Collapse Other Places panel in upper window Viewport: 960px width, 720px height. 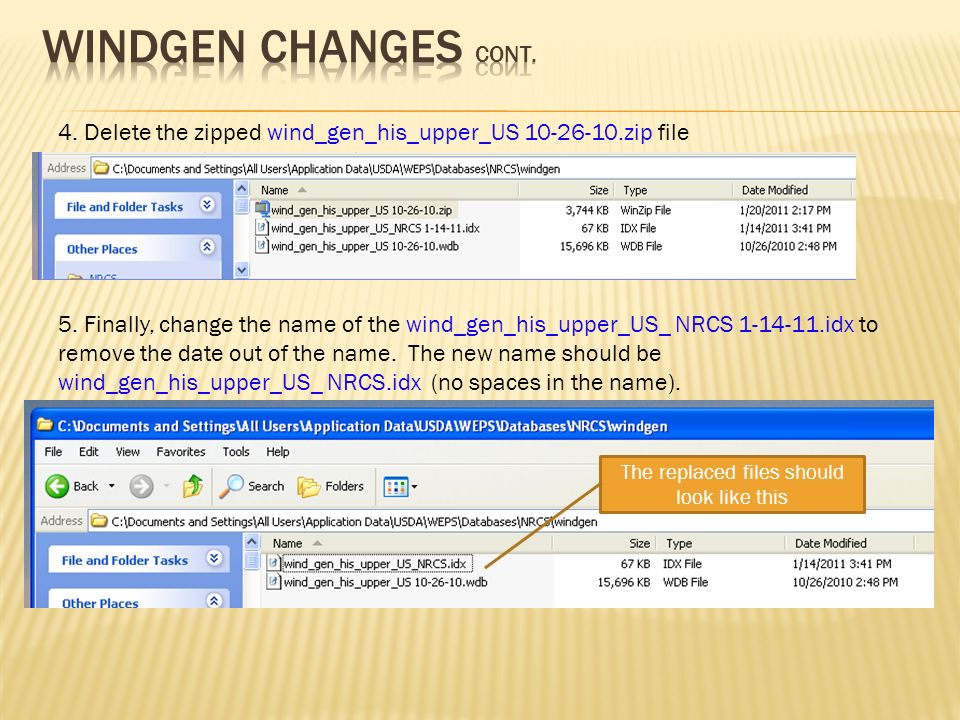point(207,247)
